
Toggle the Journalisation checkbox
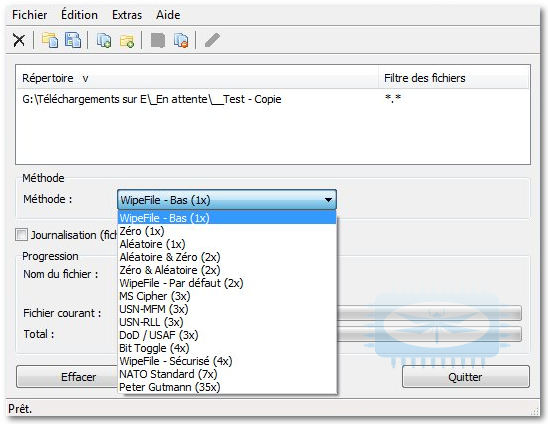click(x=21, y=235)
